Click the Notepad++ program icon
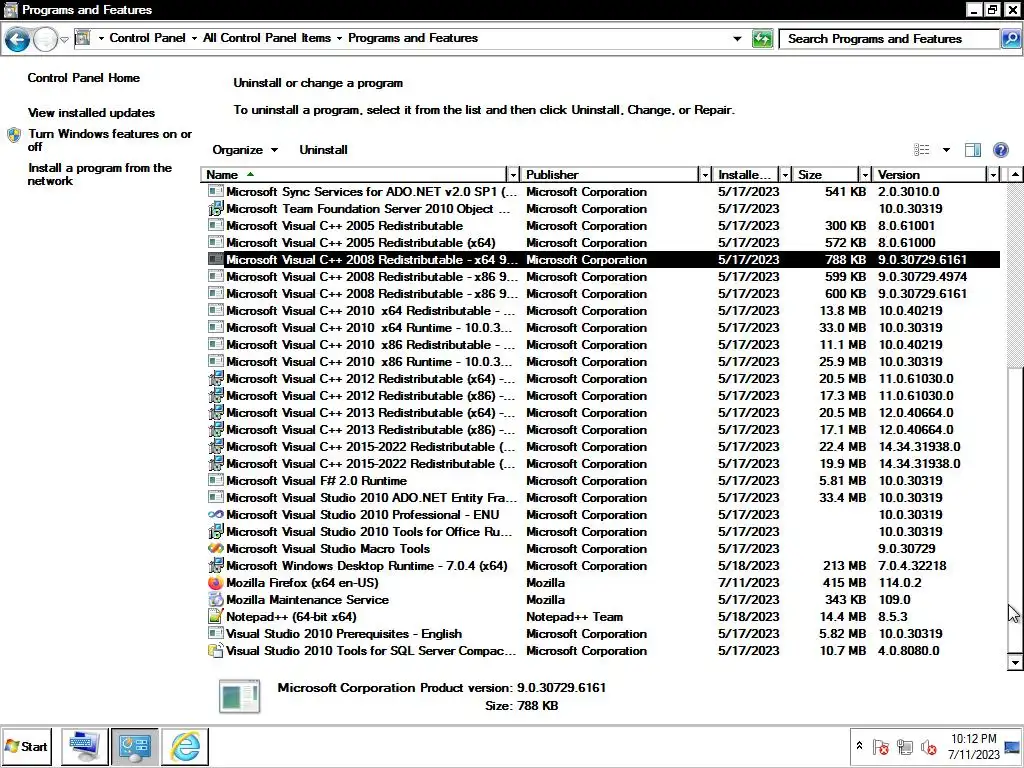This screenshot has width=1024, height=768. [x=216, y=616]
